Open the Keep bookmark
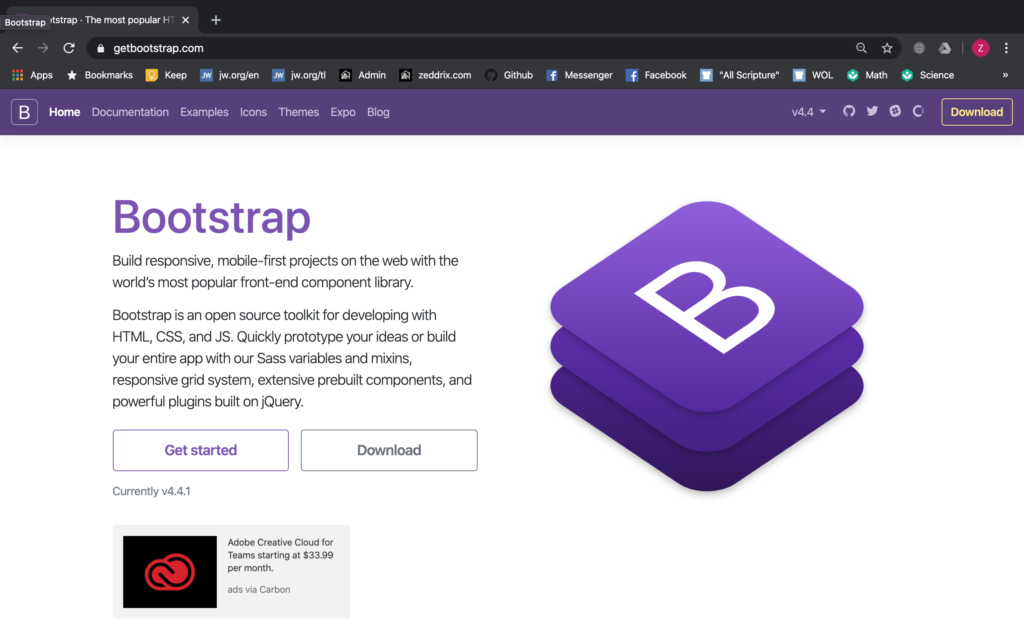This screenshot has height=640, width=1024. (166, 75)
